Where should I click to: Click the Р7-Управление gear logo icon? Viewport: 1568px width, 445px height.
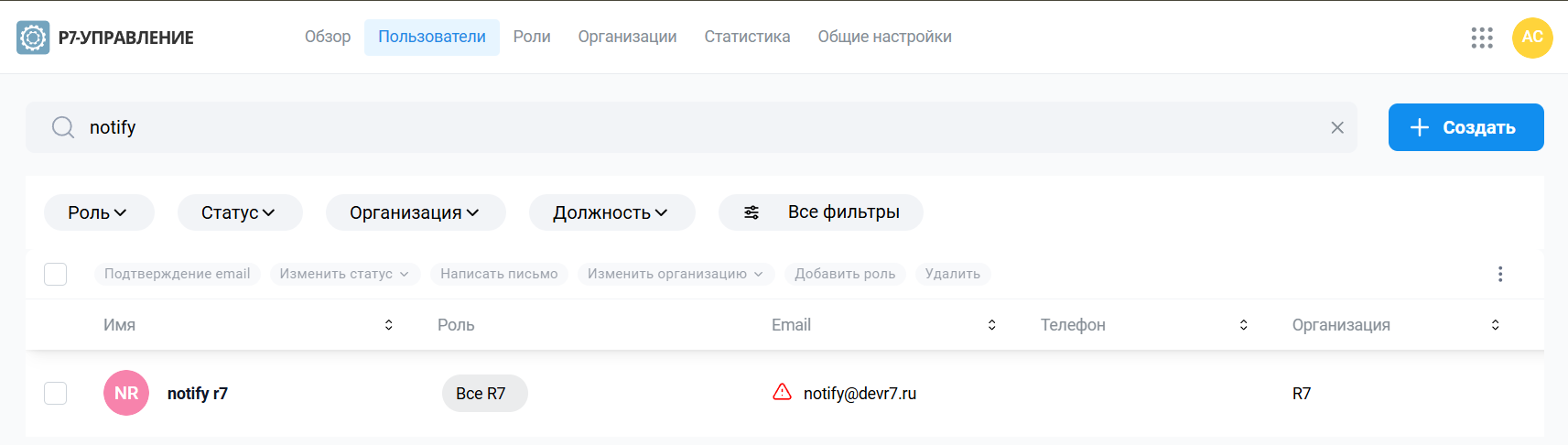(x=33, y=38)
